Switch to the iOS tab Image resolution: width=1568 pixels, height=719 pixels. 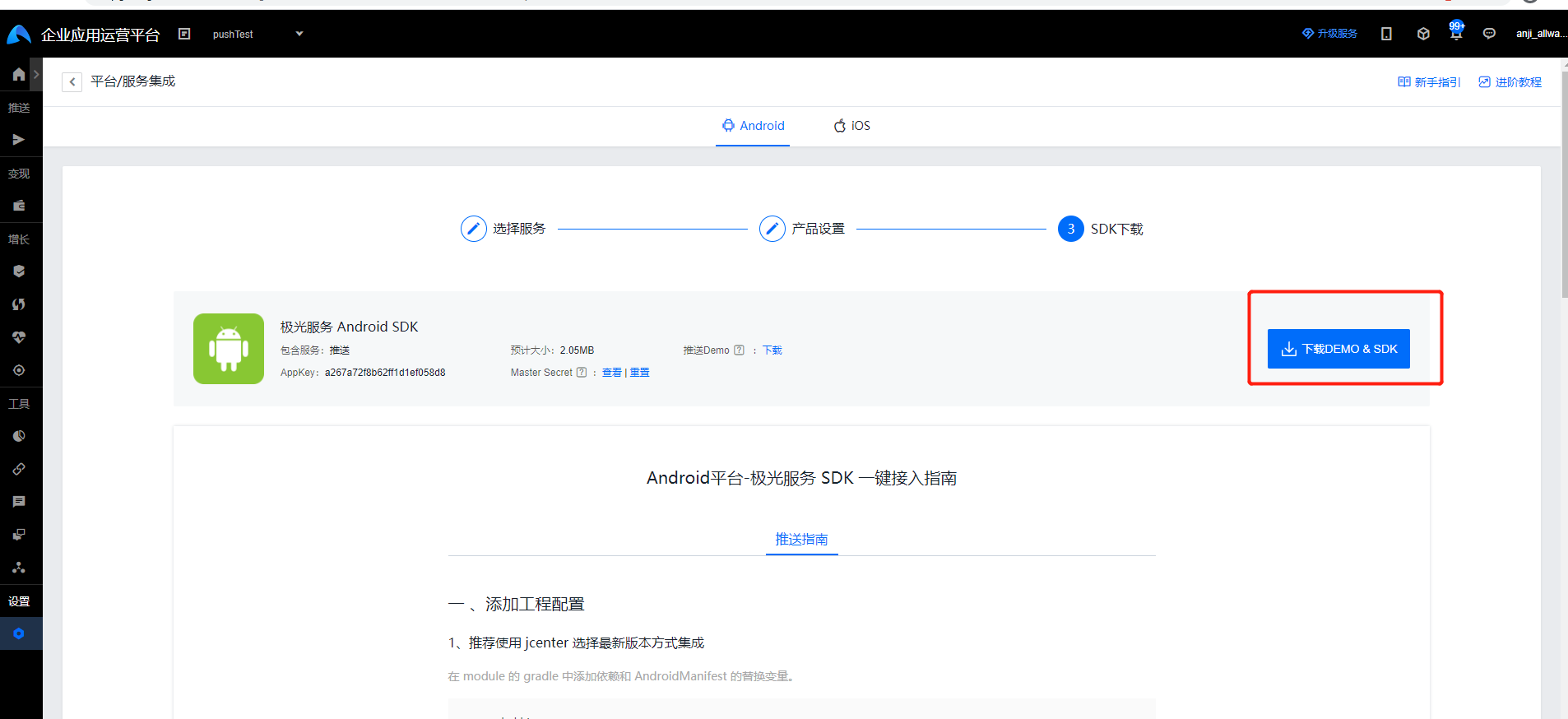click(x=852, y=126)
